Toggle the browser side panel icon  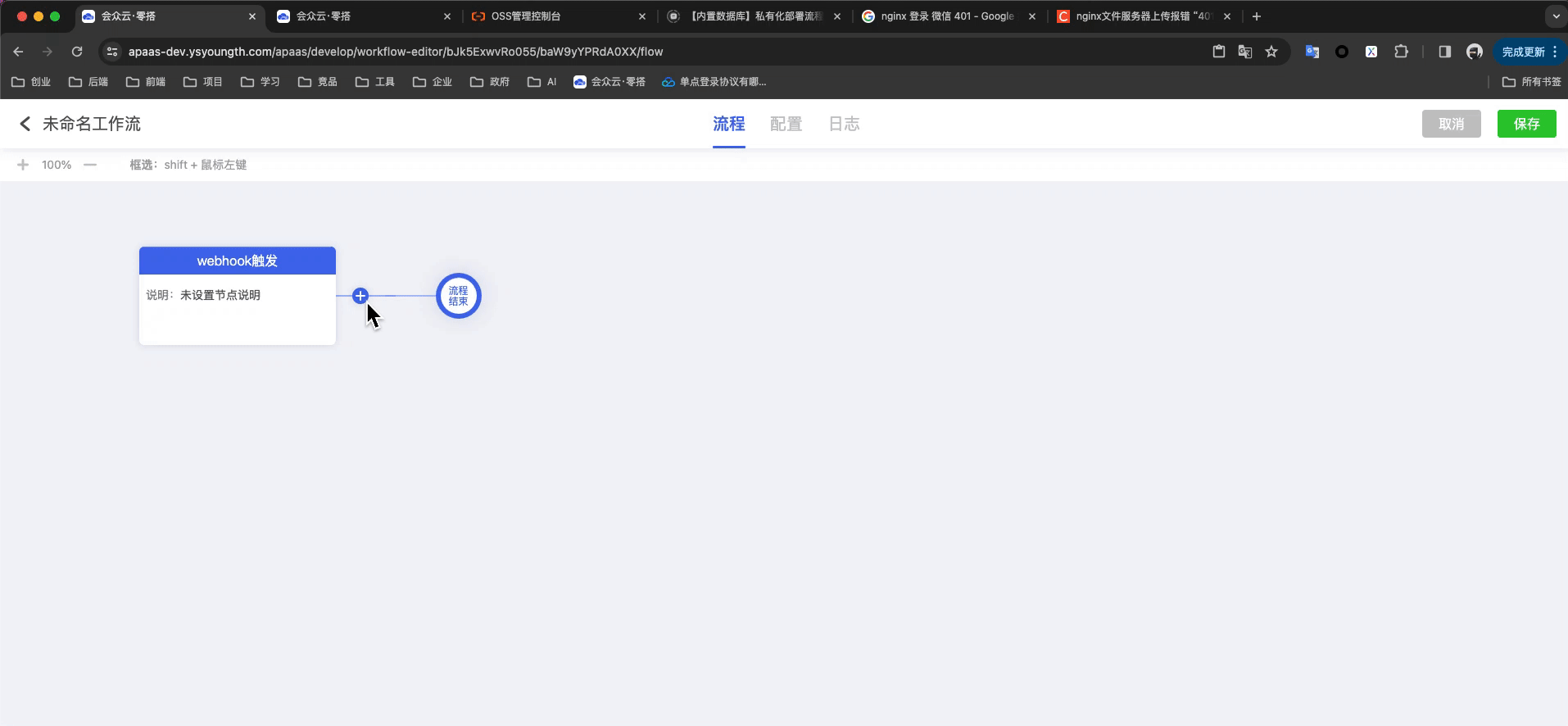pos(1444,52)
